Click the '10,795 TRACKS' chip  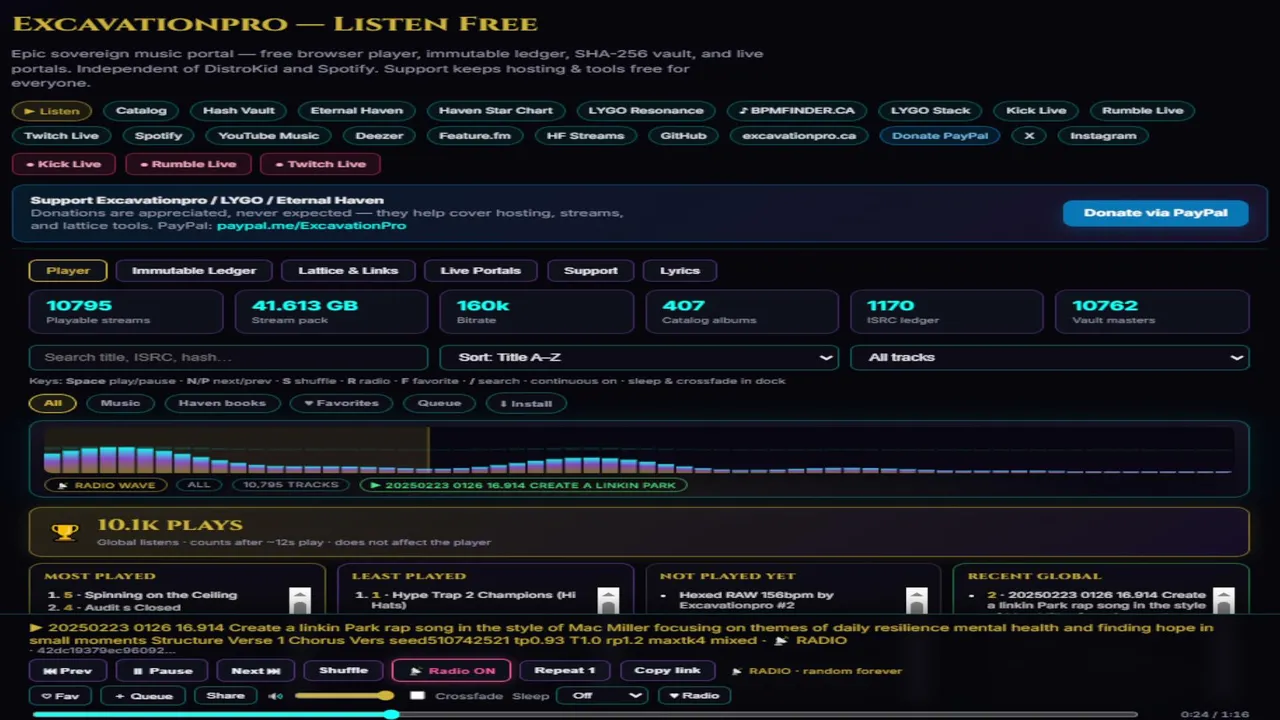pos(291,485)
